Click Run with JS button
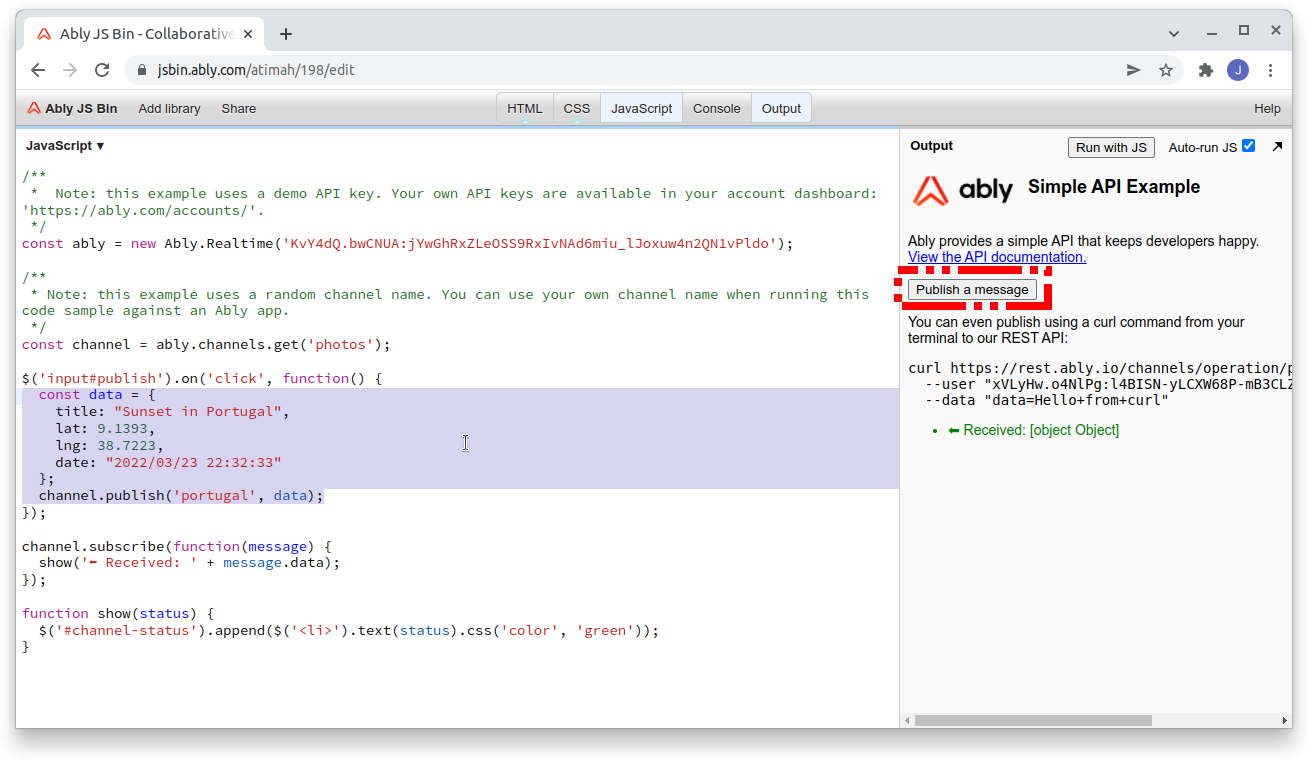 [x=1111, y=148]
